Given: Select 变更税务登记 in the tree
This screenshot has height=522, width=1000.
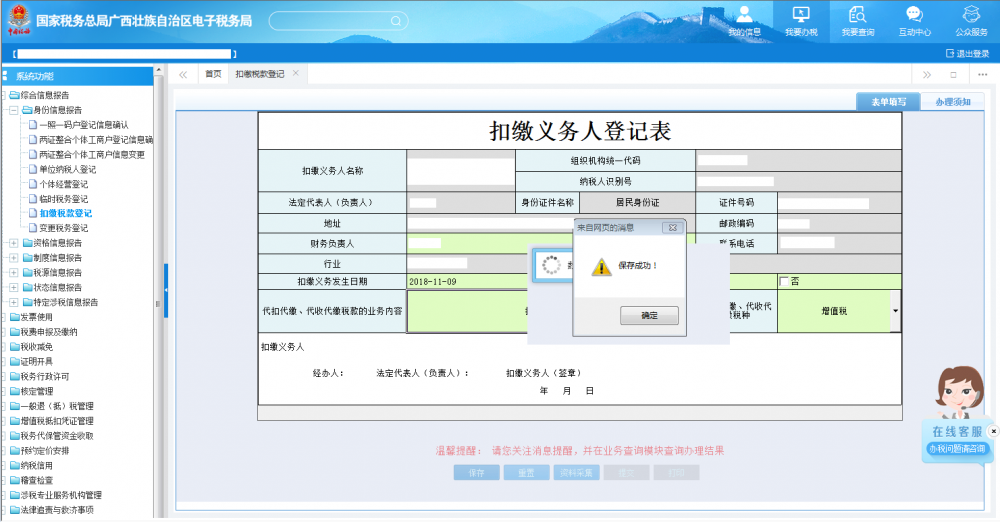Looking at the screenshot, I should (64, 228).
